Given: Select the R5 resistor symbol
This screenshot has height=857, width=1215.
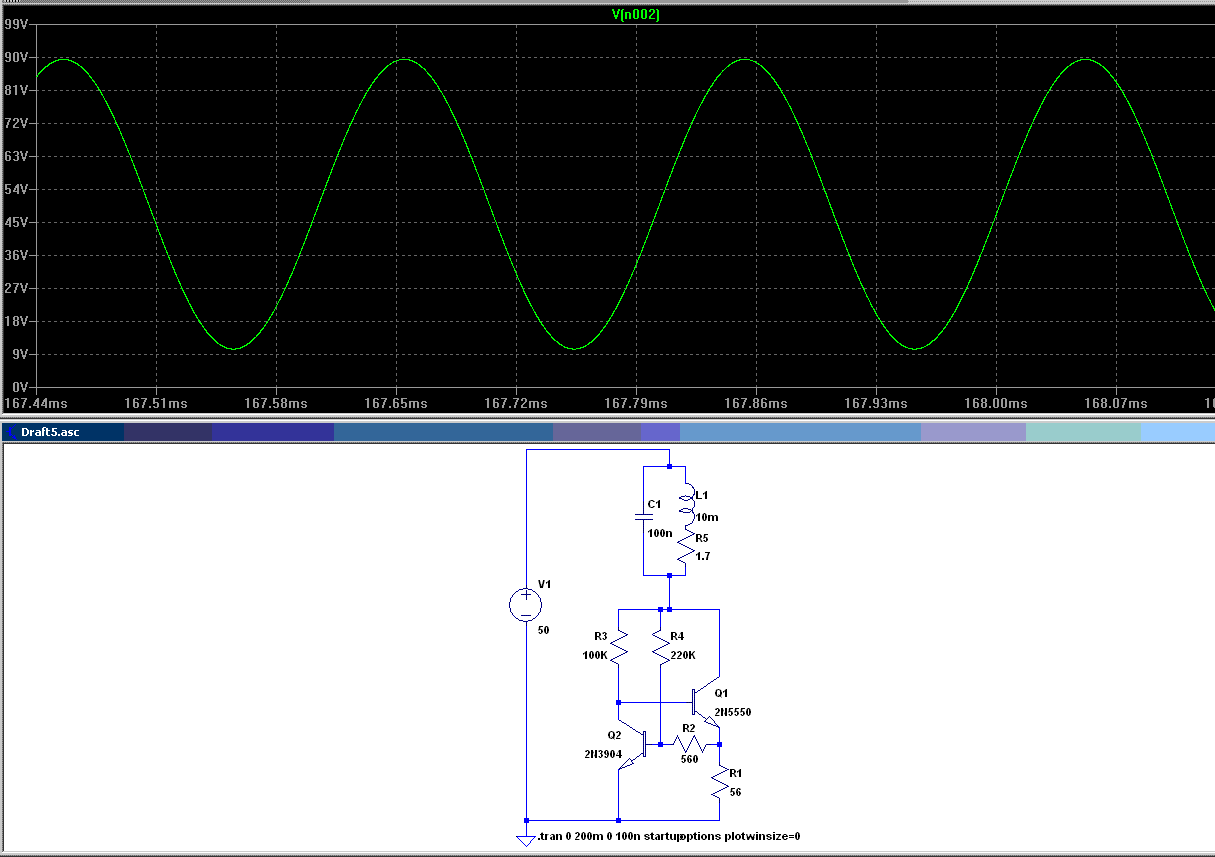Looking at the screenshot, I should 686,547.
